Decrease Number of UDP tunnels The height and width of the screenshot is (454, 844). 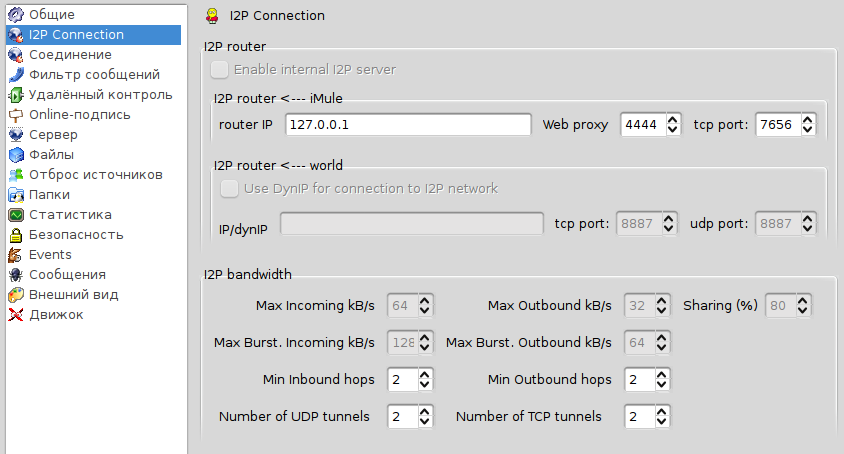[424, 422]
